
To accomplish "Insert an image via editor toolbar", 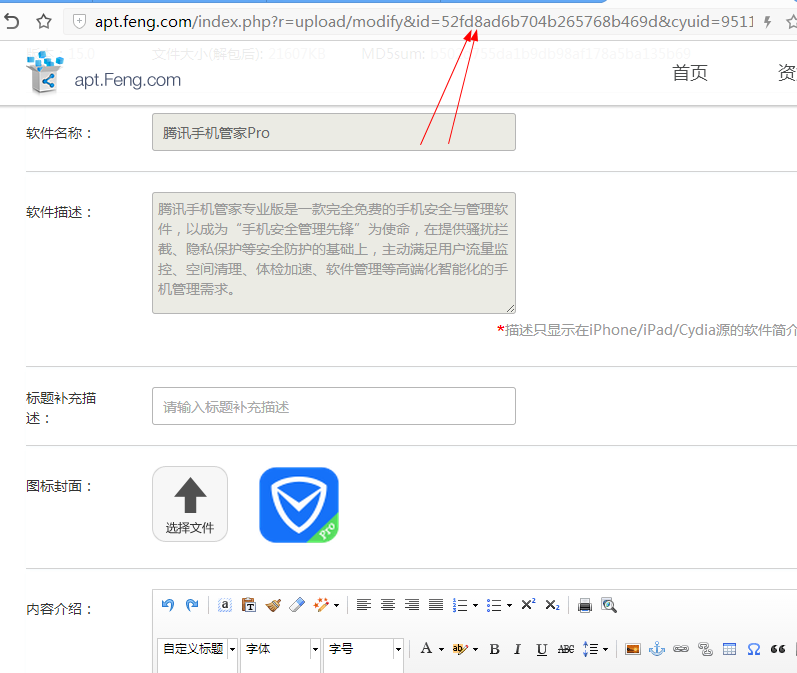I will 633,649.
